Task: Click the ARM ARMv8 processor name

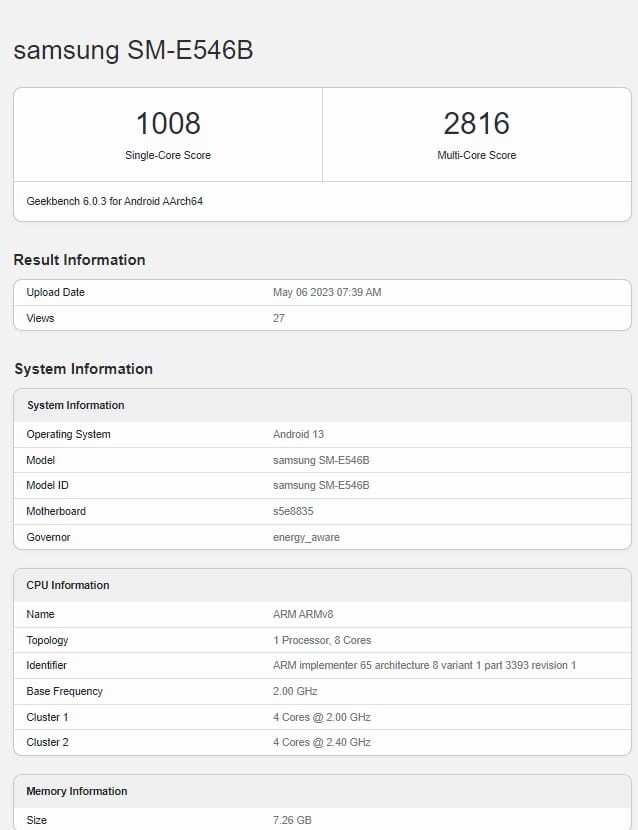Action: (304, 614)
